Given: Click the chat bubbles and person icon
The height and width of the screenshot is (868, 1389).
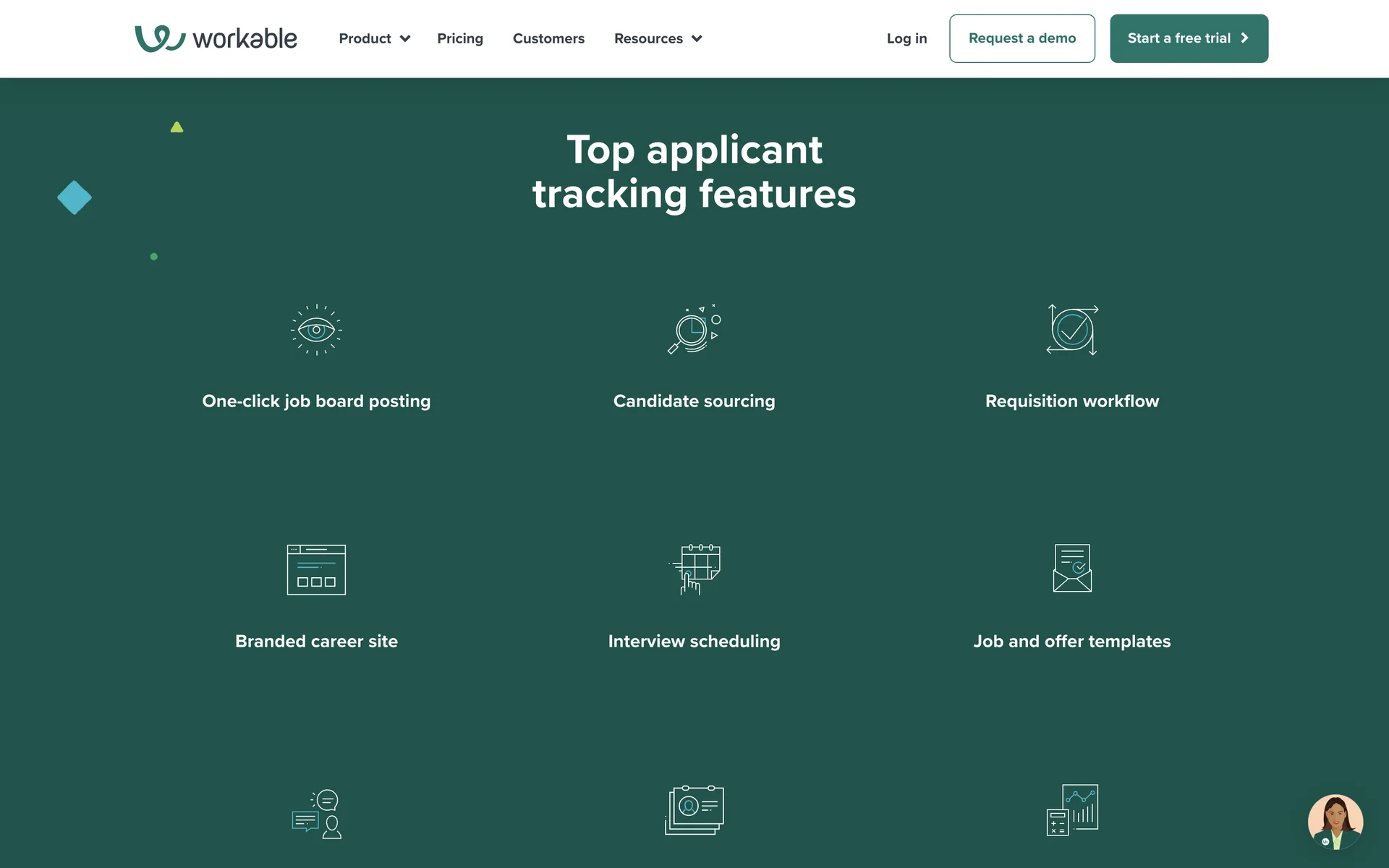Looking at the screenshot, I should coord(317,814).
